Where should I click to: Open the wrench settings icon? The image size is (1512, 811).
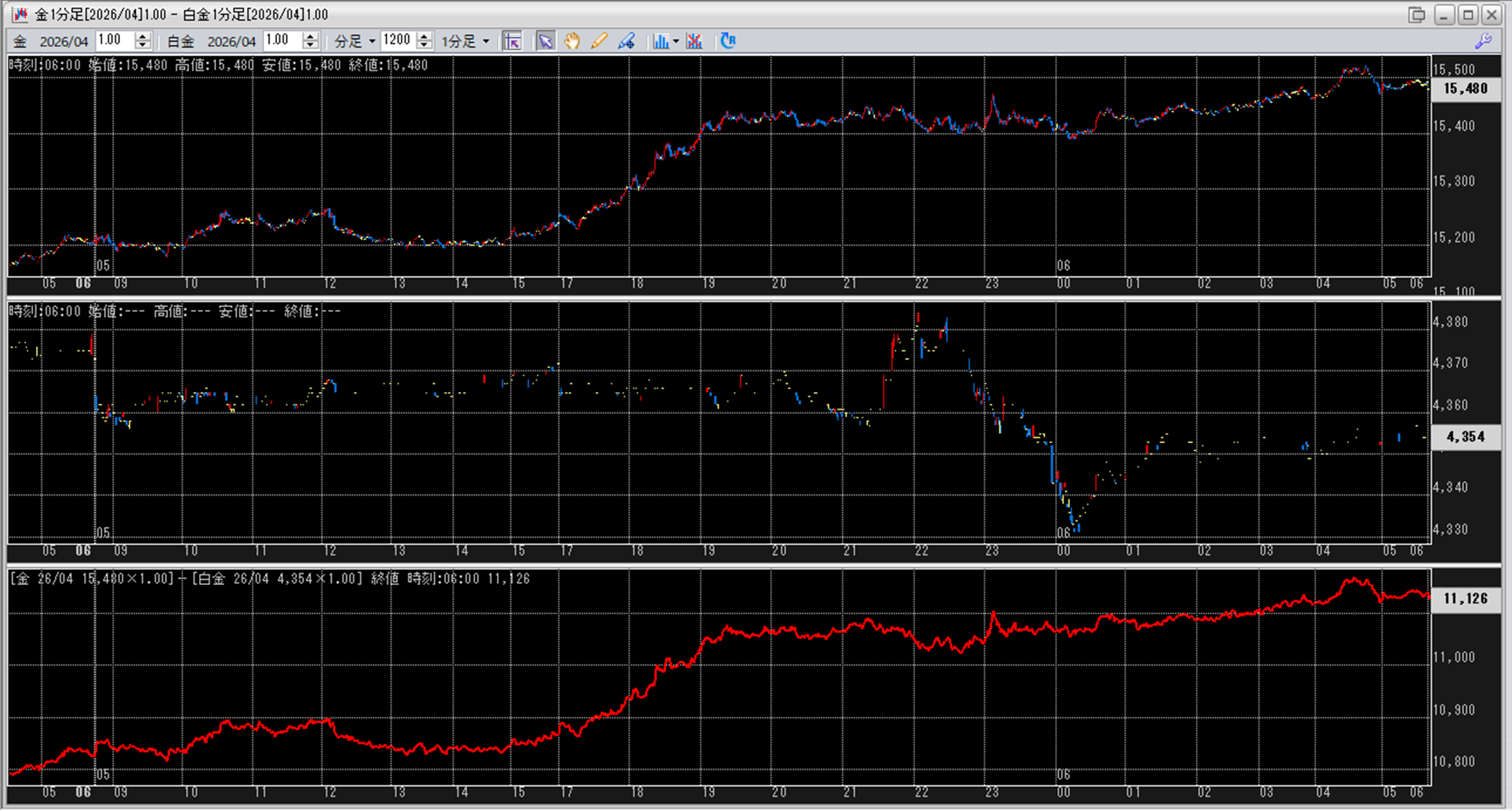(x=1483, y=41)
